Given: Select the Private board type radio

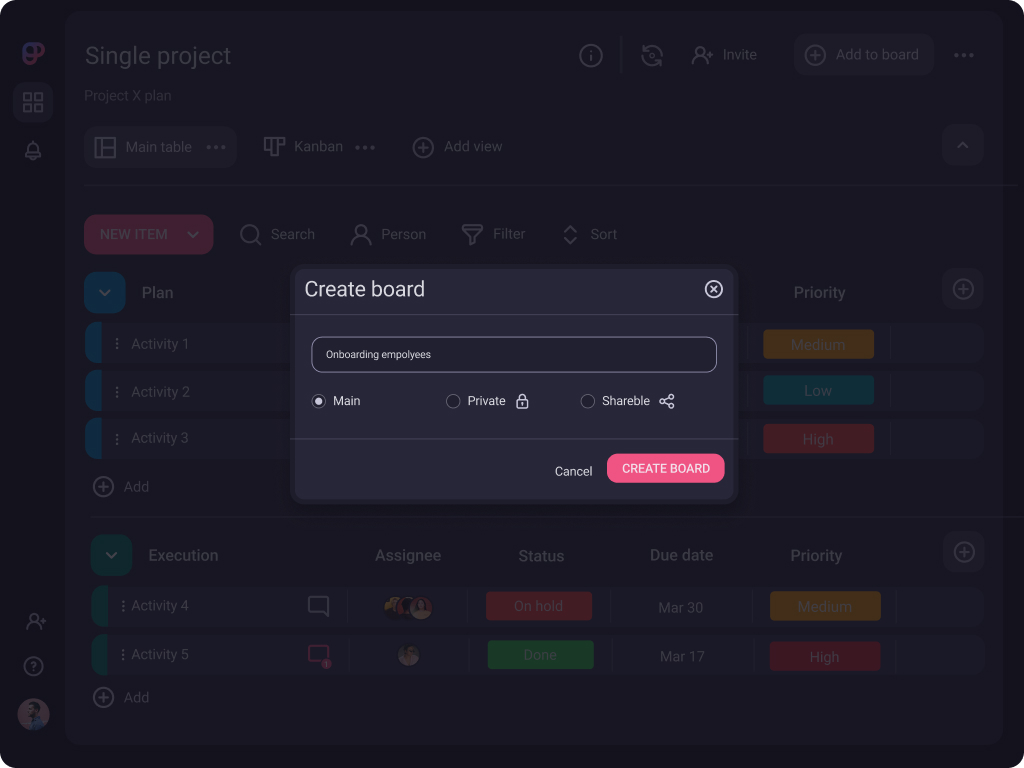Looking at the screenshot, I should (x=453, y=401).
